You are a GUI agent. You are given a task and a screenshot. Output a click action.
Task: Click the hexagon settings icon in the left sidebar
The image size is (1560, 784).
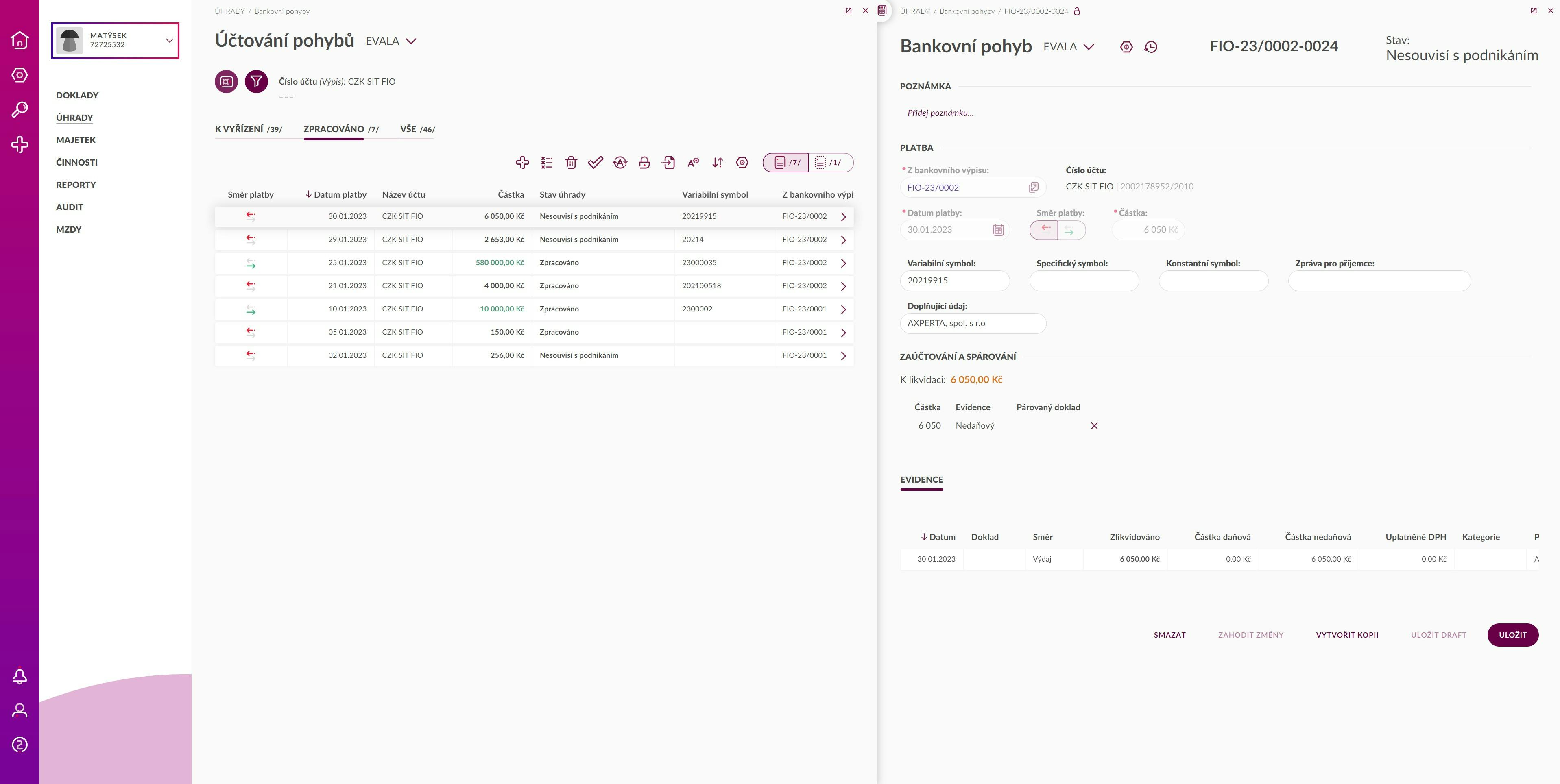click(x=20, y=75)
